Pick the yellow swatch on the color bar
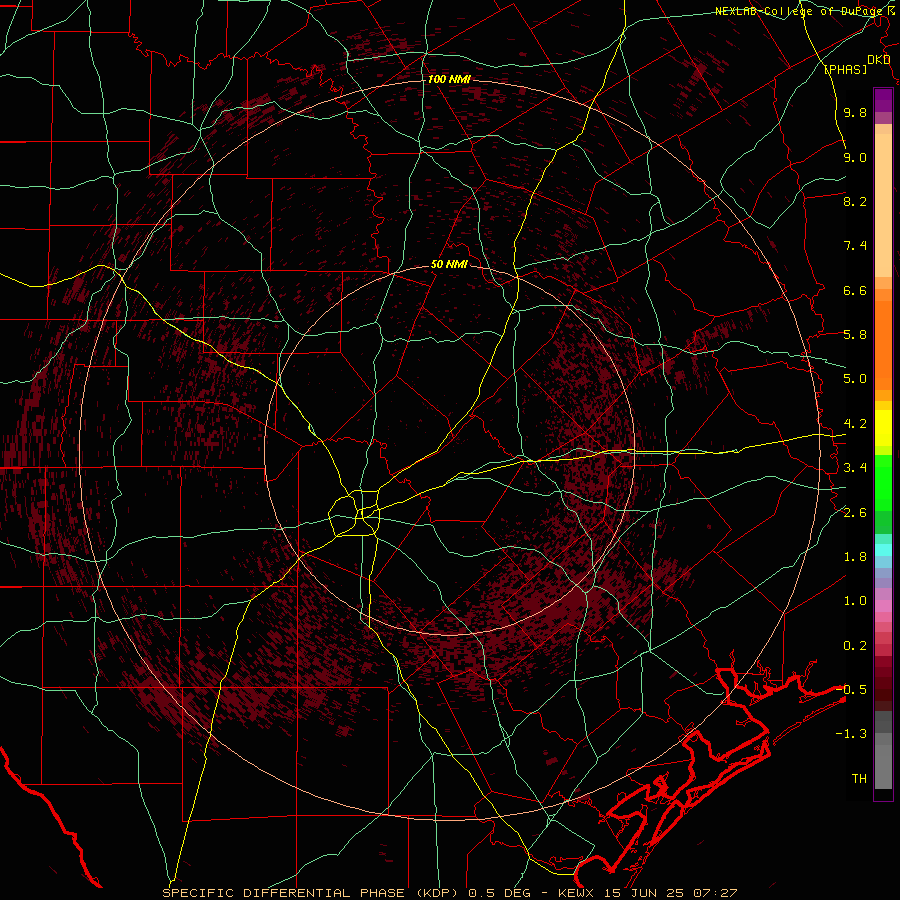900x900 pixels. pyautogui.click(x=883, y=428)
